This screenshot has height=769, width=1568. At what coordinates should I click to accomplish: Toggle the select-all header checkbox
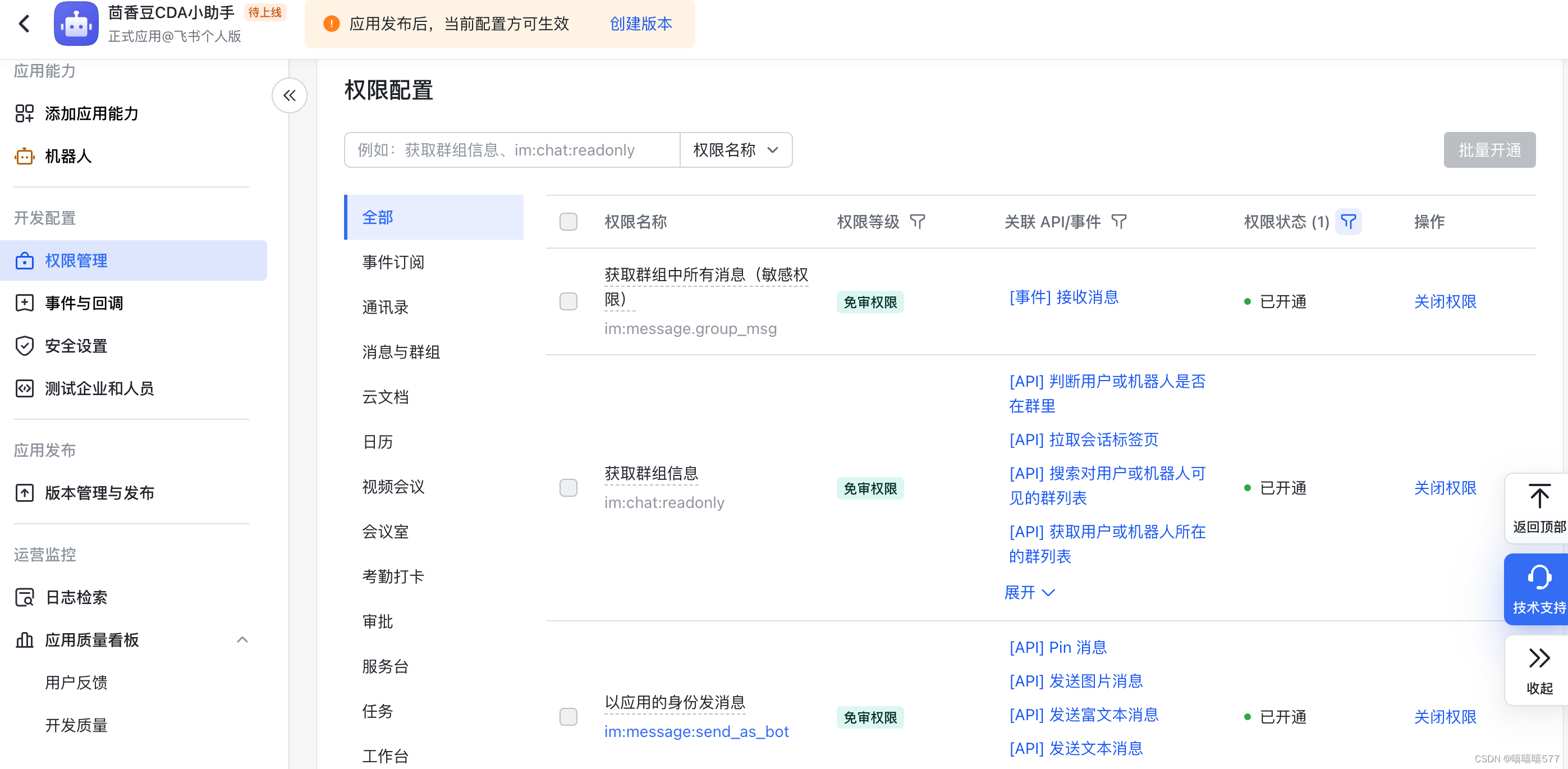(x=568, y=222)
